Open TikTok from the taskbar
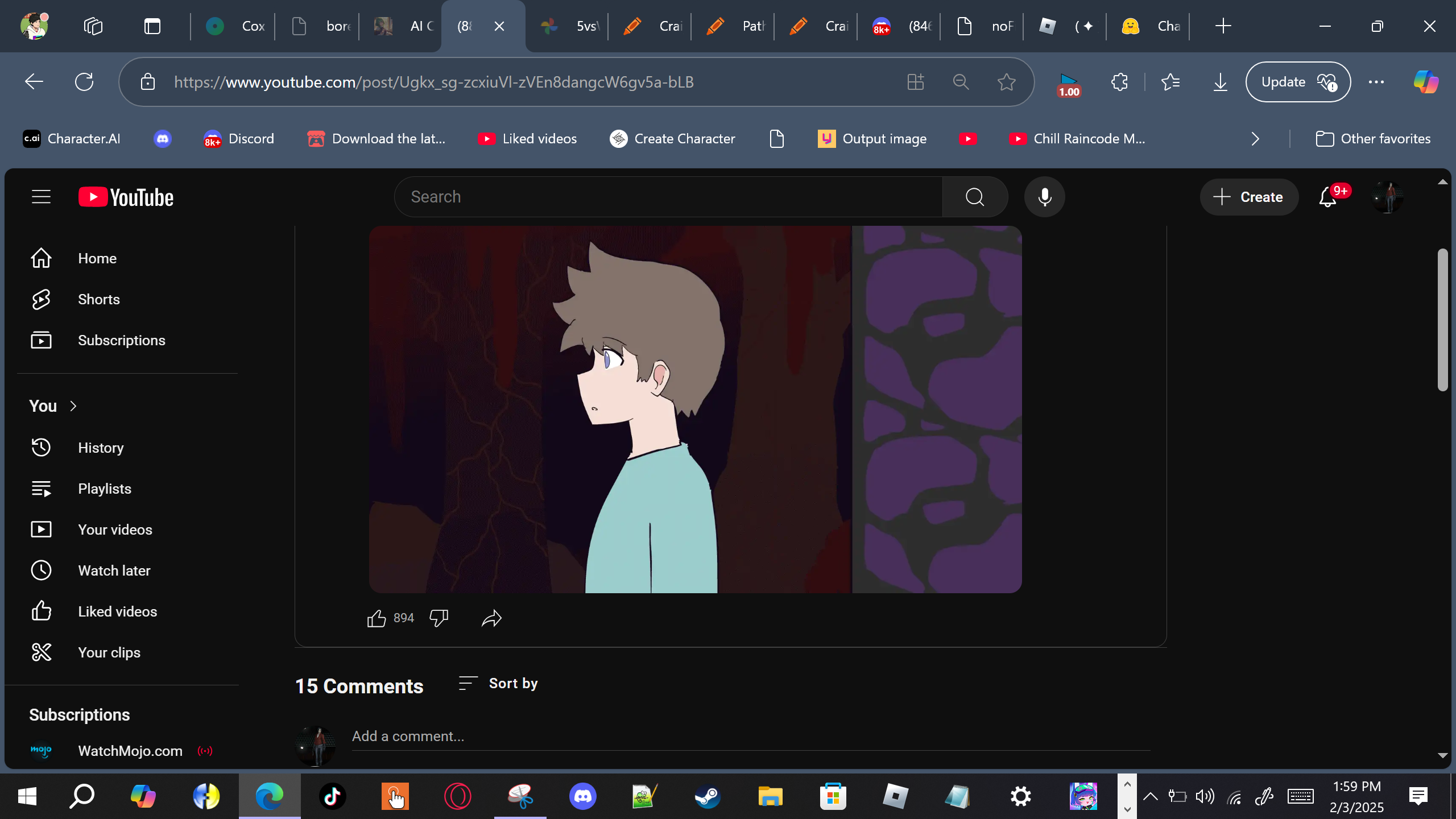This screenshot has height=819, width=1456. 332,796
